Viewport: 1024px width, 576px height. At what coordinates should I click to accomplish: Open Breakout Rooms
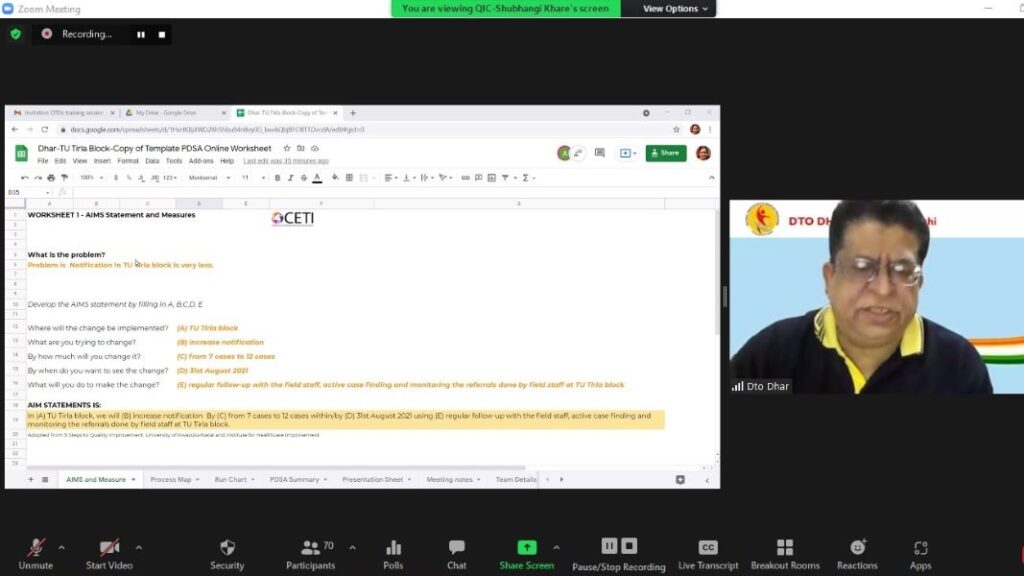pos(785,554)
